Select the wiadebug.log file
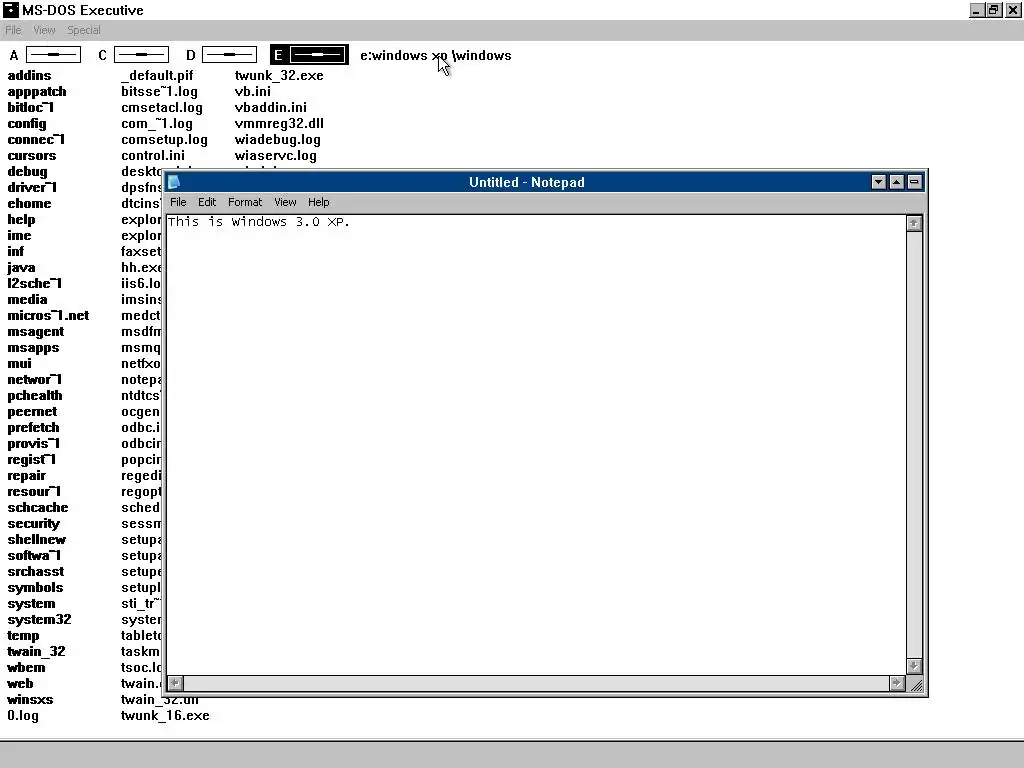Screen dimensions: 1024x768 tap(278, 140)
